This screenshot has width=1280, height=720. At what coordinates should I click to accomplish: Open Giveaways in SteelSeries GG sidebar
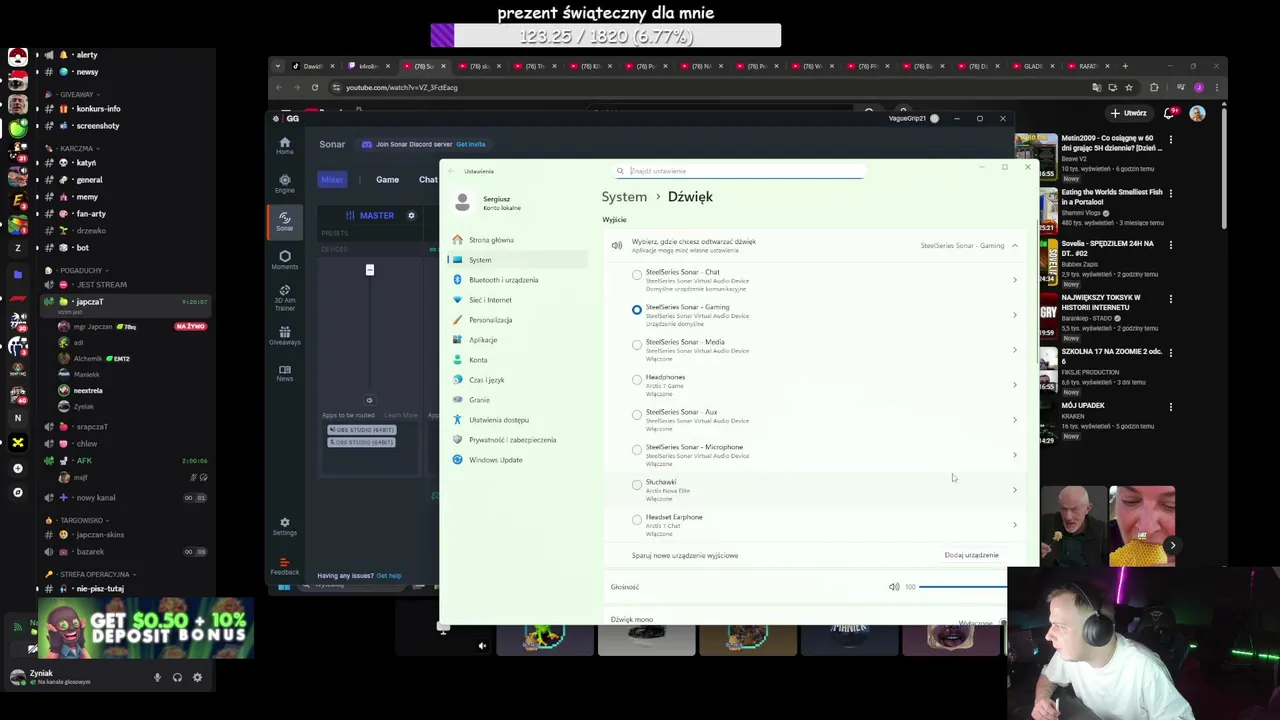(284, 335)
